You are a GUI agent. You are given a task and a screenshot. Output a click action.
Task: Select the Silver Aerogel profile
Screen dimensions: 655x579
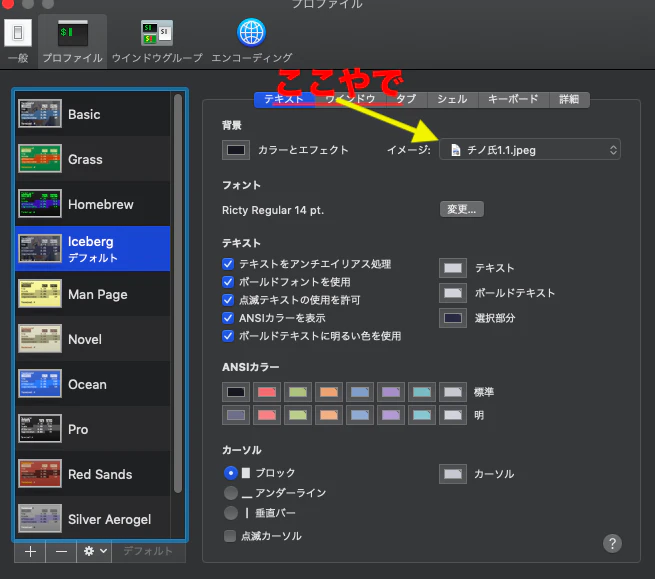[93, 518]
